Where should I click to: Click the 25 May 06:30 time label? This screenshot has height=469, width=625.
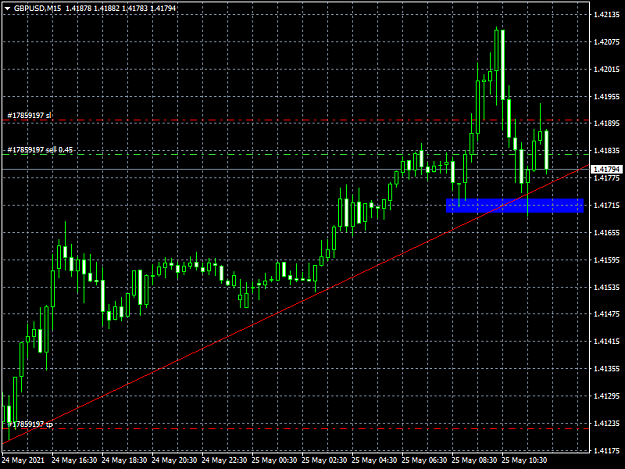click(x=425, y=460)
